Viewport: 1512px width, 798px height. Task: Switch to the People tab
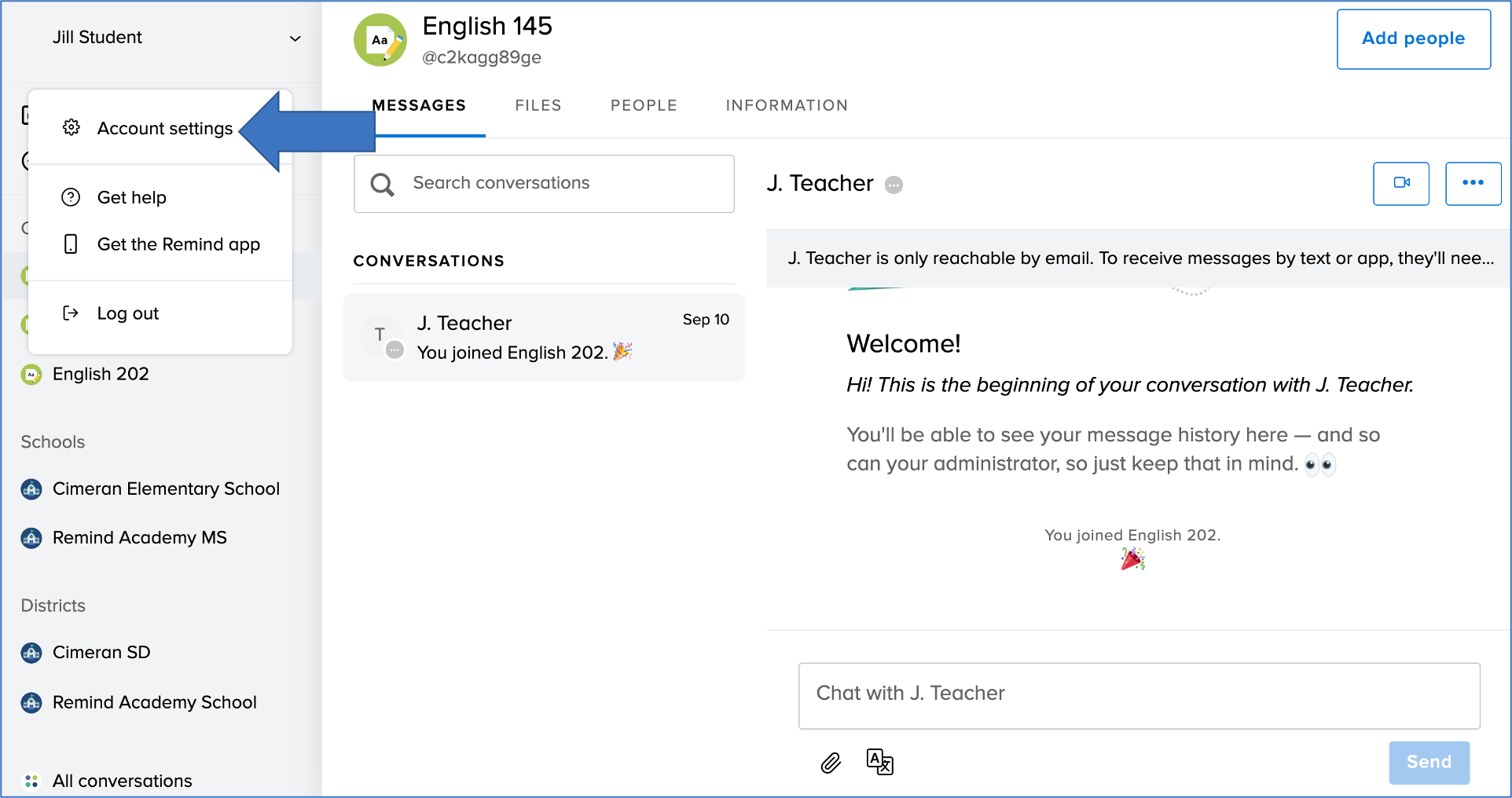click(643, 105)
